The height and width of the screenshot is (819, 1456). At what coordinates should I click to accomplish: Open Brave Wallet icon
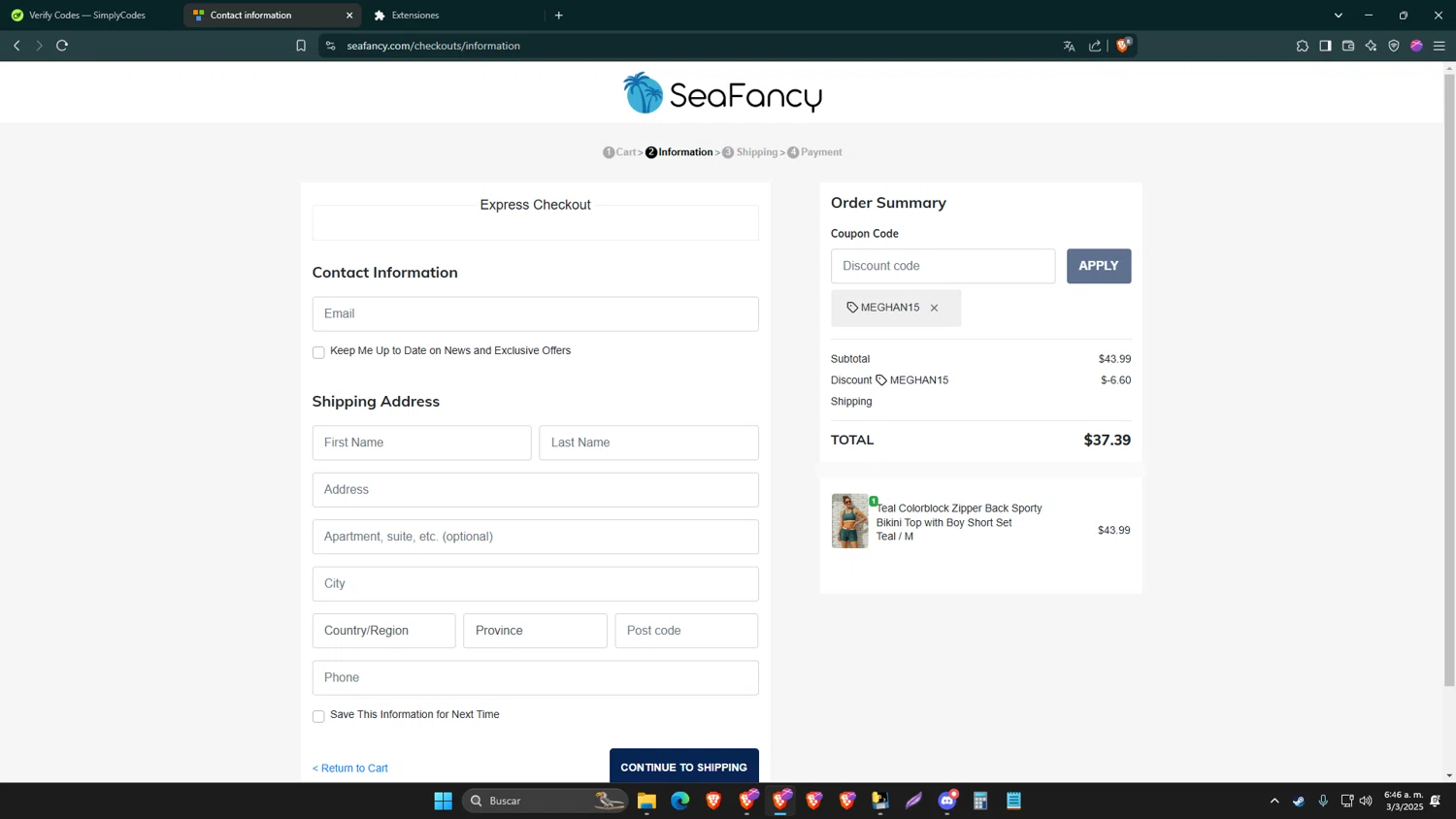click(x=1348, y=46)
